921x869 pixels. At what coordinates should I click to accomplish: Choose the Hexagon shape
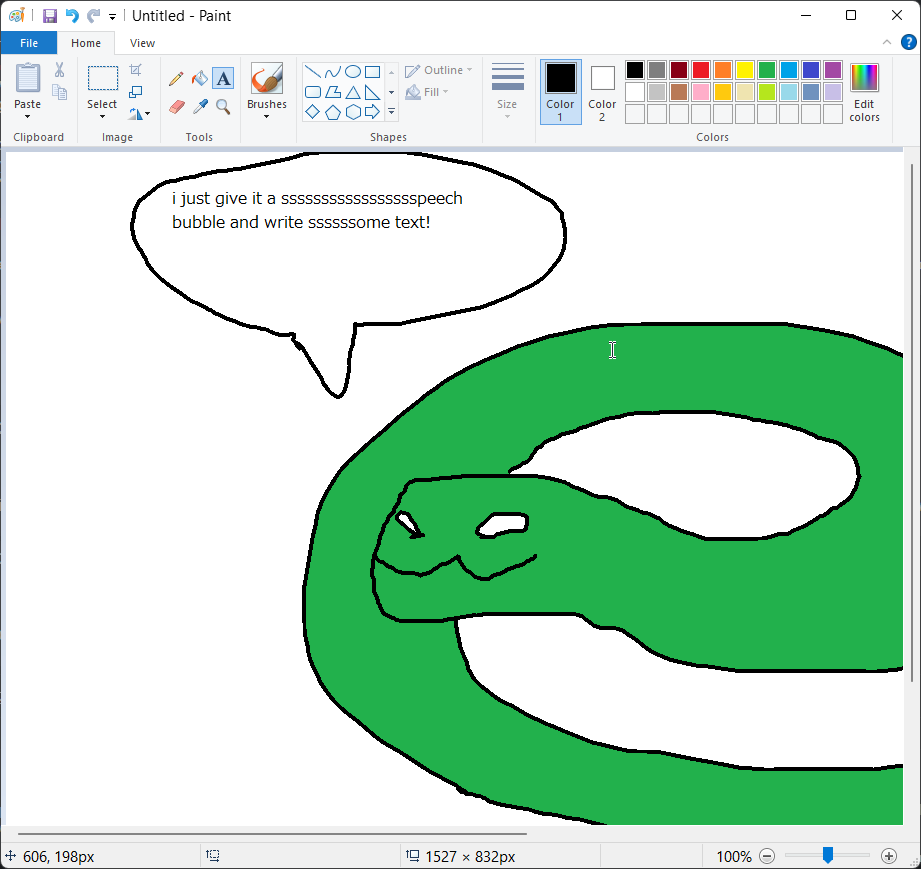352,112
